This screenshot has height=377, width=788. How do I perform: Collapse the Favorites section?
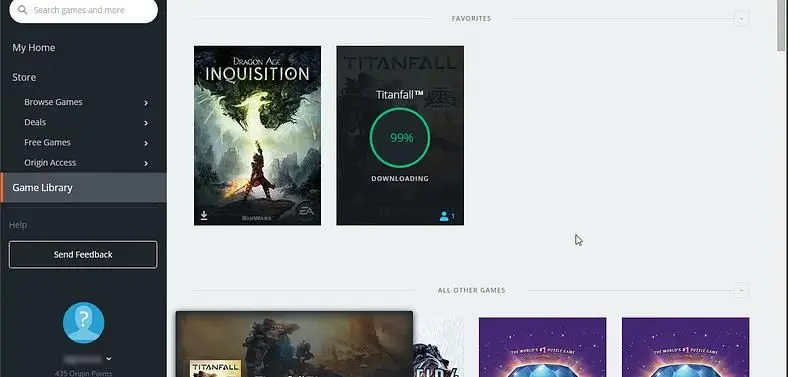tap(742, 19)
